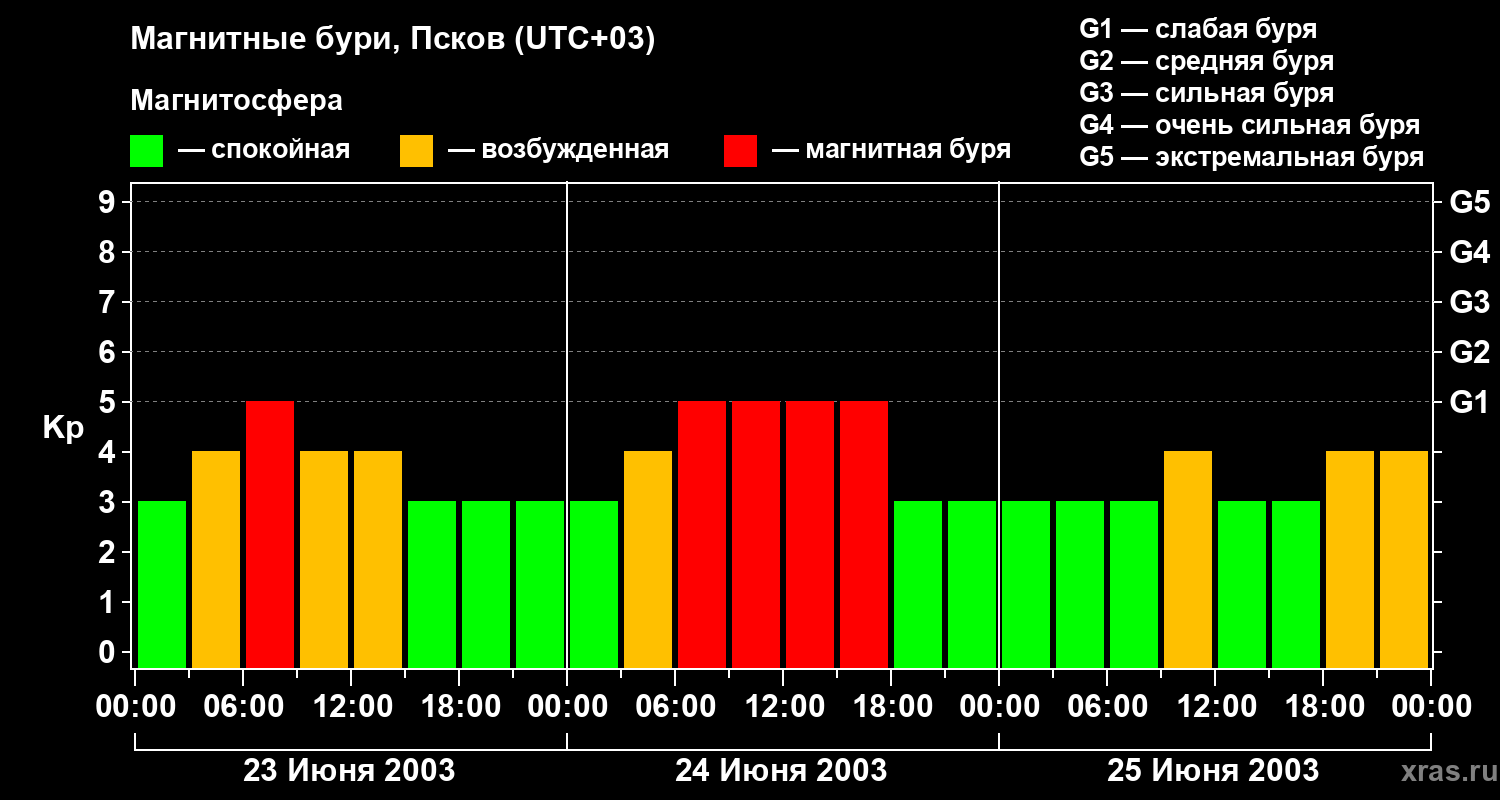This screenshot has width=1500, height=800.
Task: Click the green 'спокойная' legend swatch
Action: (x=146, y=151)
